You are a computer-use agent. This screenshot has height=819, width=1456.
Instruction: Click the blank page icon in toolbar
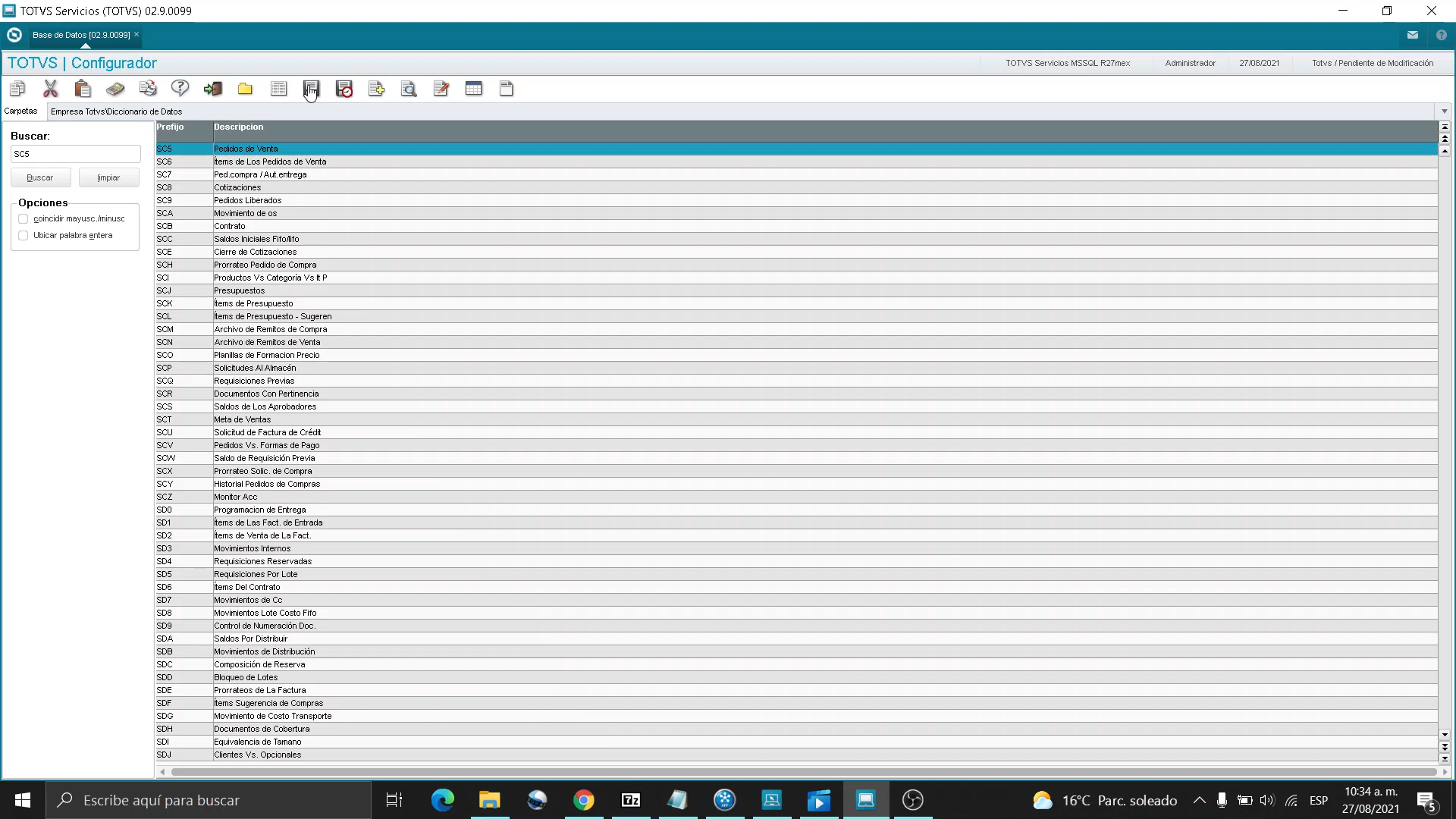507,89
